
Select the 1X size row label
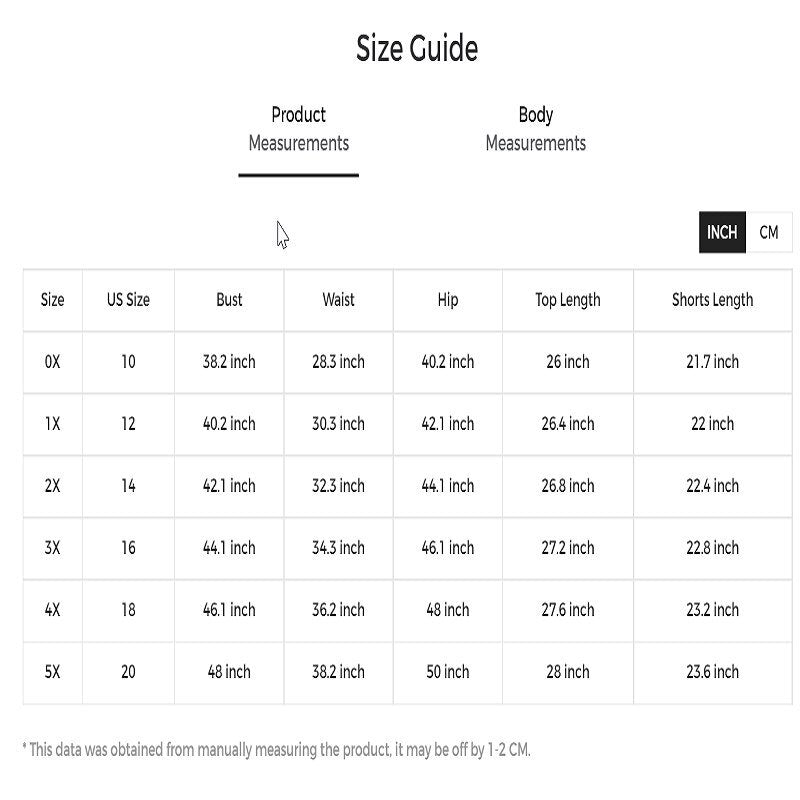pyautogui.click(x=52, y=424)
